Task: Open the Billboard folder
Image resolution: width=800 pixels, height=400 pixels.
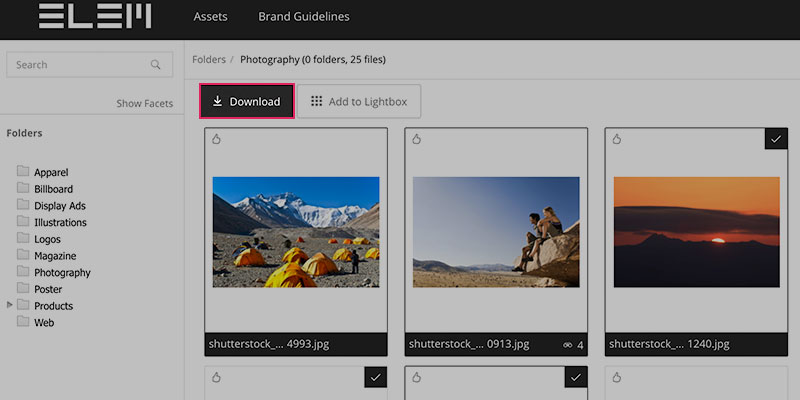Action: [54, 189]
